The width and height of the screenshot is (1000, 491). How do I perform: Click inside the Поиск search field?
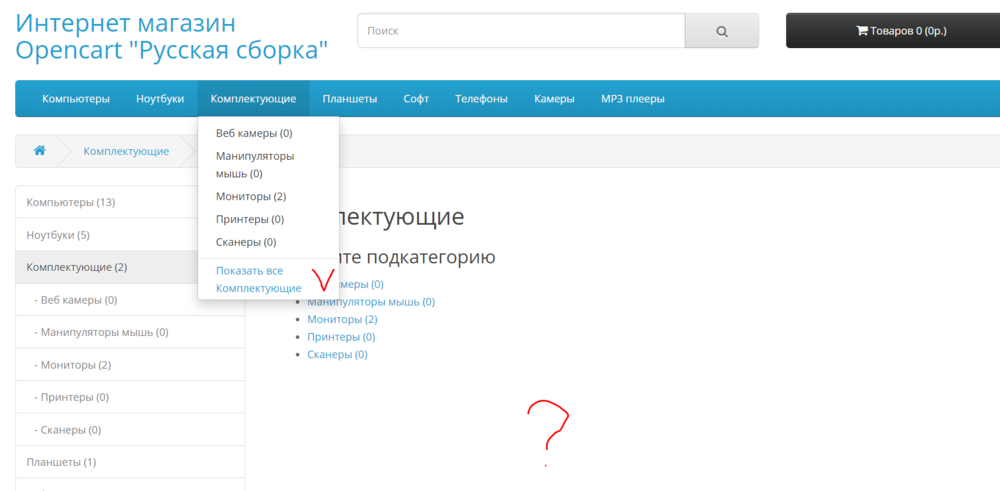520,31
